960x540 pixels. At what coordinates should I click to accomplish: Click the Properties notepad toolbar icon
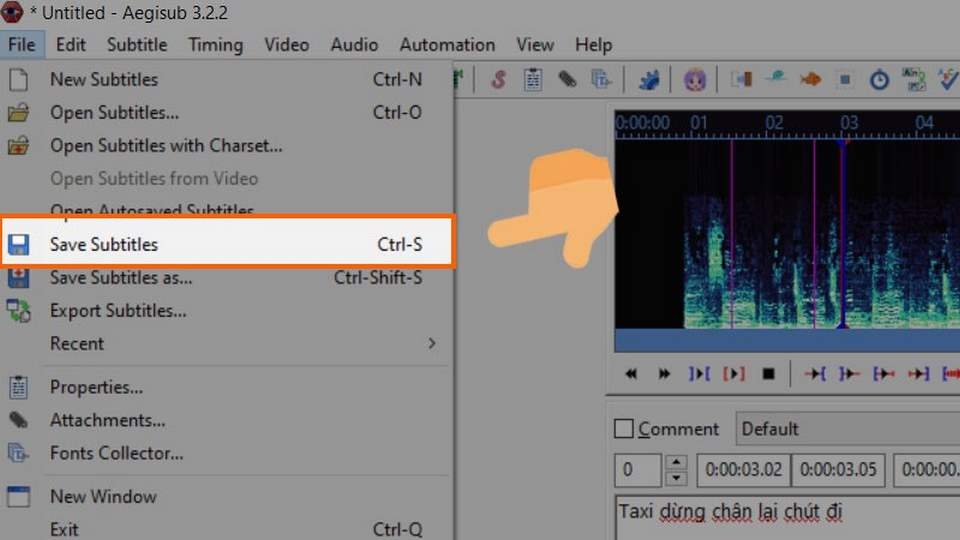(533, 80)
